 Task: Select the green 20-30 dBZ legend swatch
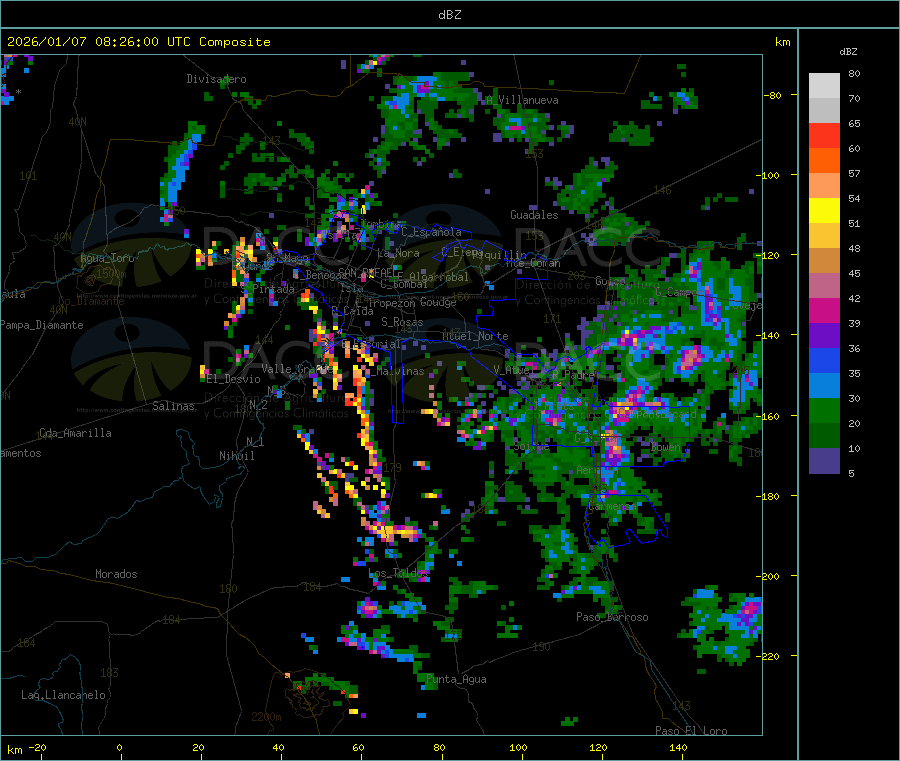click(824, 410)
